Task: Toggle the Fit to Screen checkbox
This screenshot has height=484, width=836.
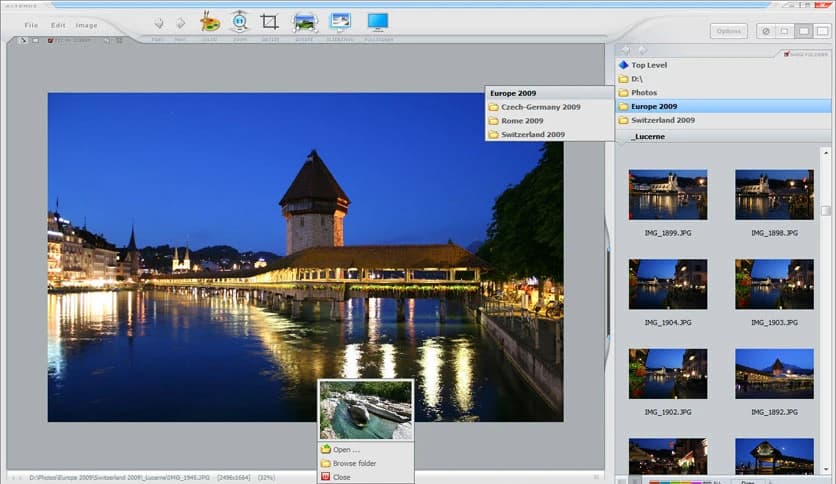Action: point(51,41)
